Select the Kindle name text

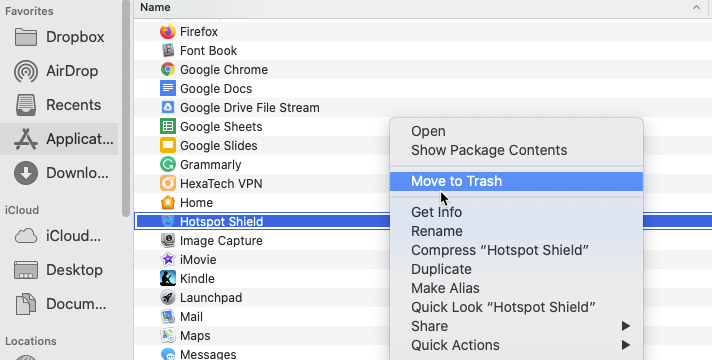(197, 279)
